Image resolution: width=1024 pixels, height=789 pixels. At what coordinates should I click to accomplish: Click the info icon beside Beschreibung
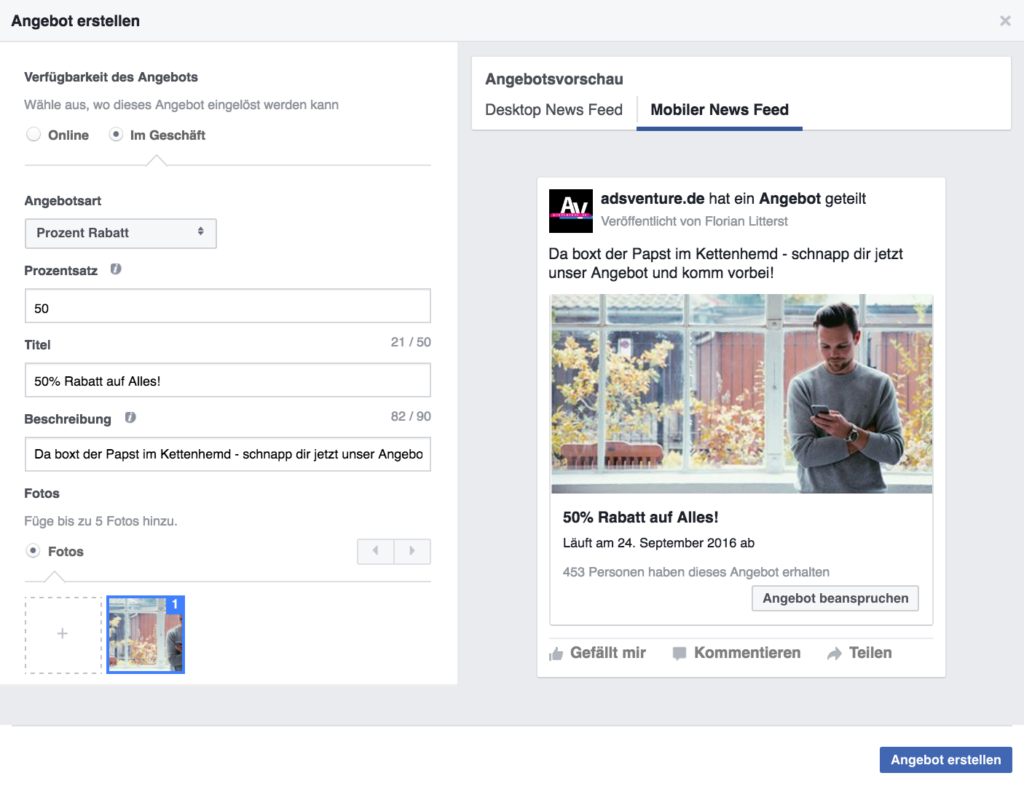click(x=130, y=418)
